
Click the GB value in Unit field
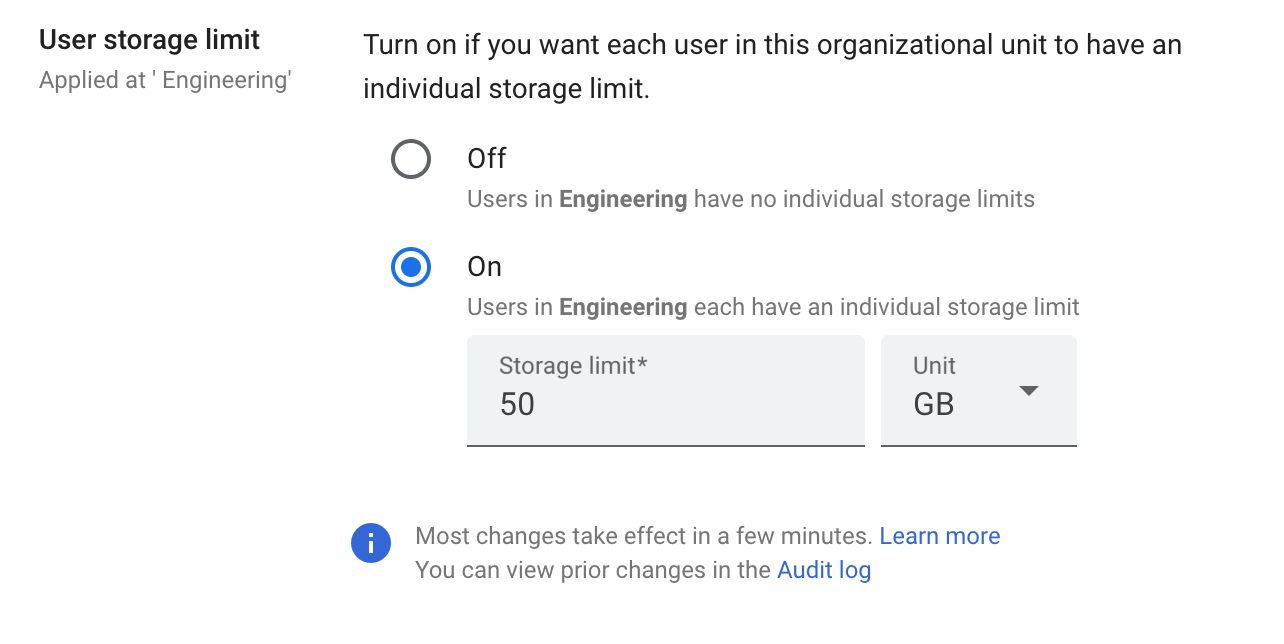tap(934, 404)
